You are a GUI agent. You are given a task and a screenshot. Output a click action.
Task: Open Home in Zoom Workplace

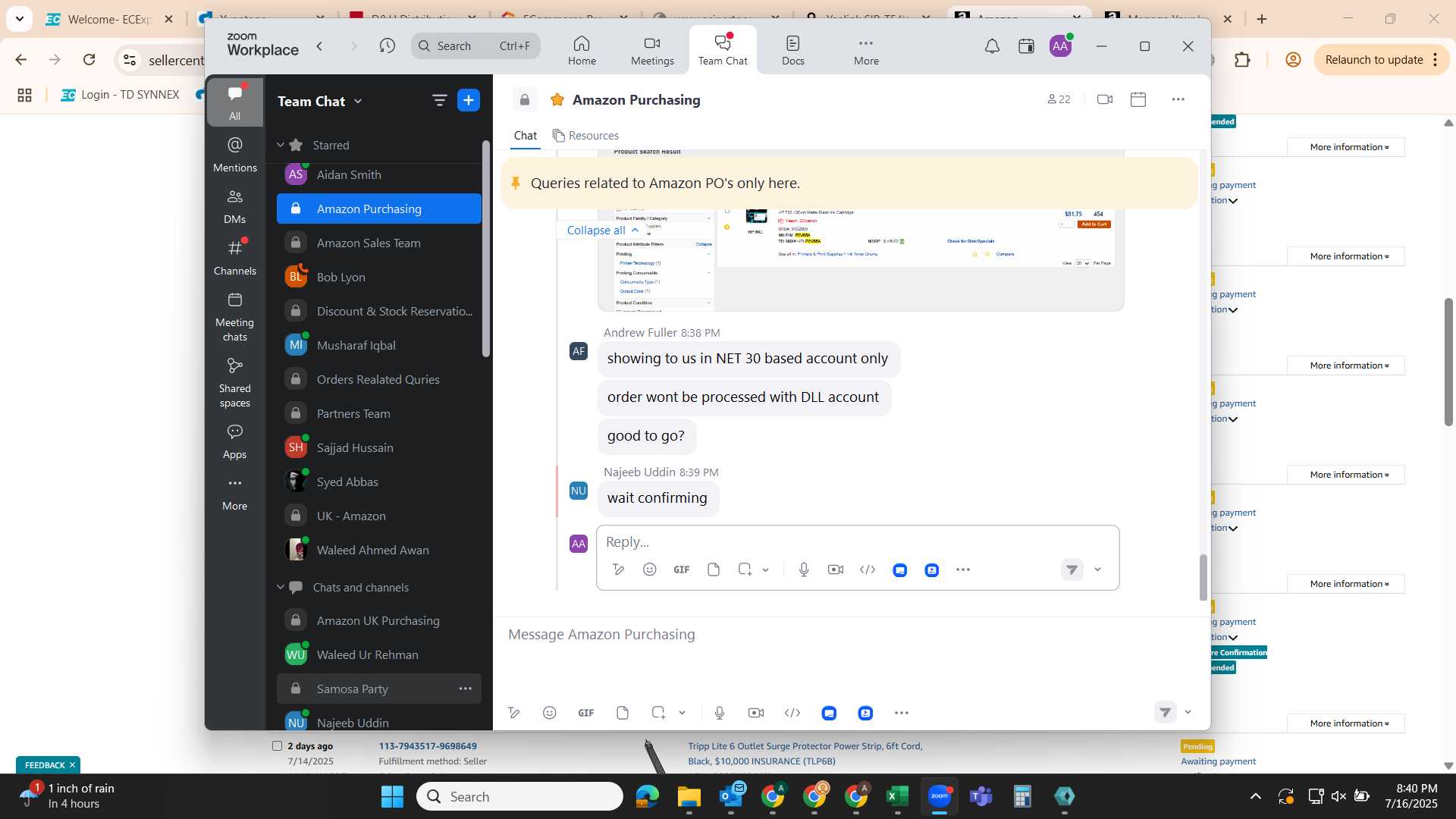tap(582, 50)
